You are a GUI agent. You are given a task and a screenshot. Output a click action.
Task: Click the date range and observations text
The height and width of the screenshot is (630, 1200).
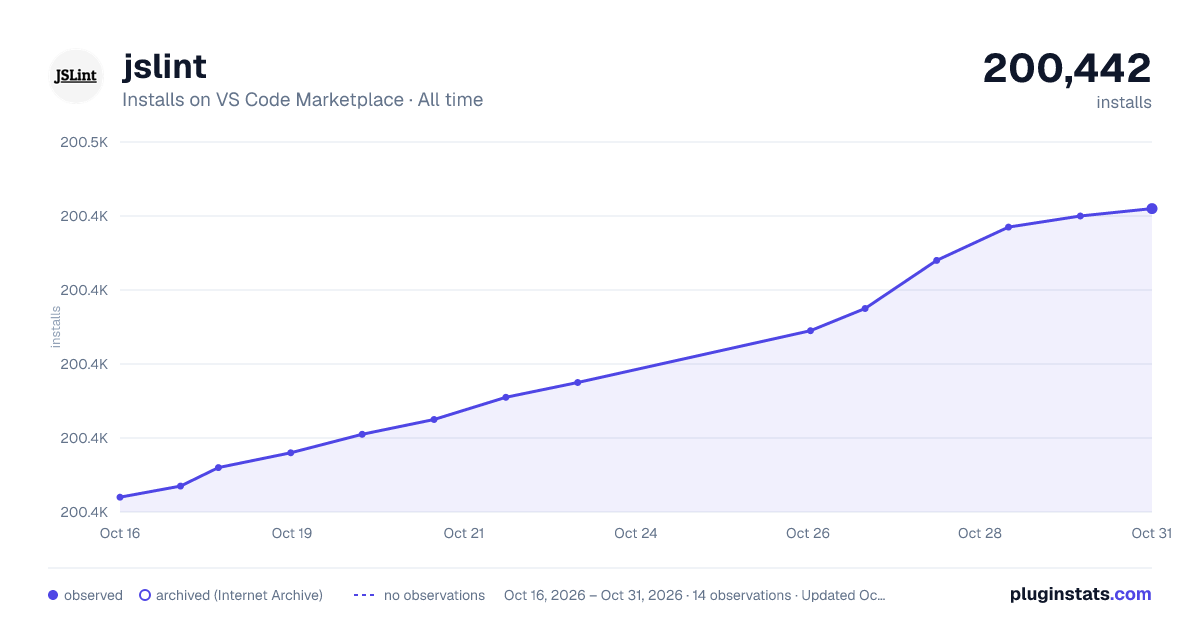click(694, 595)
